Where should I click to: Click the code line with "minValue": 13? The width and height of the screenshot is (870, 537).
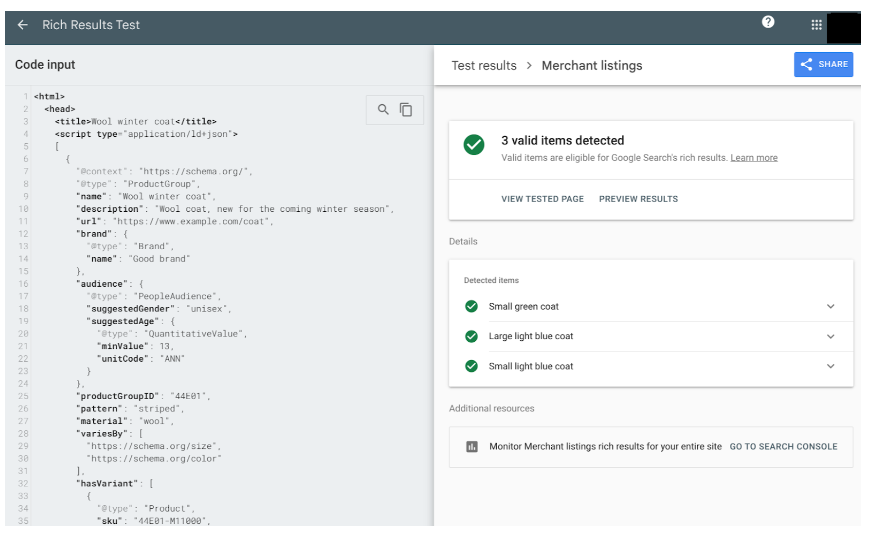click(x=136, y=346)
